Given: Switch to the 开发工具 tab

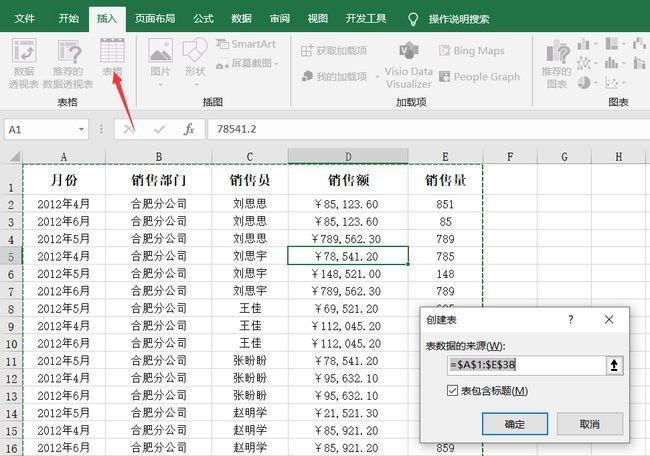Looking at the screenshot, I should pyautogui.click(x=366, y=19).
